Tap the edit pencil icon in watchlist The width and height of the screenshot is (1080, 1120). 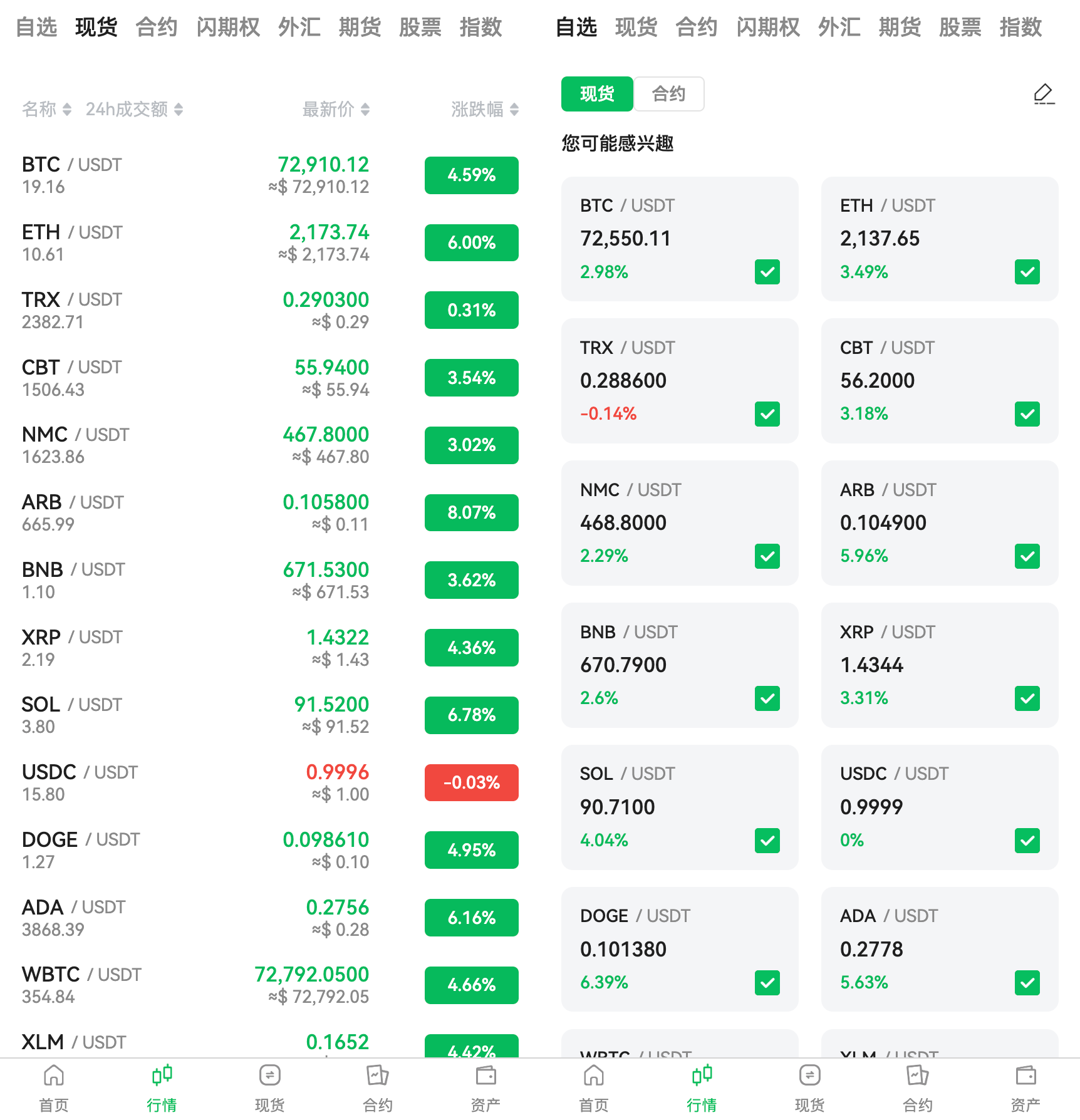click(1044, 95)
